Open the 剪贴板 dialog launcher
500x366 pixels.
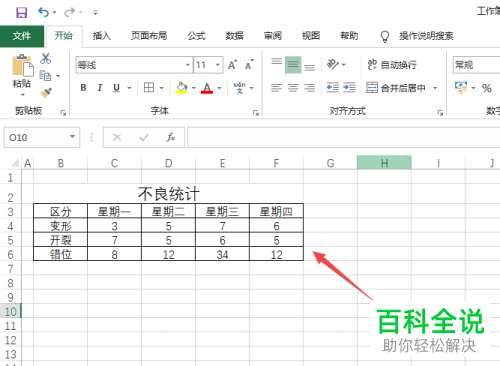(63, 113)
